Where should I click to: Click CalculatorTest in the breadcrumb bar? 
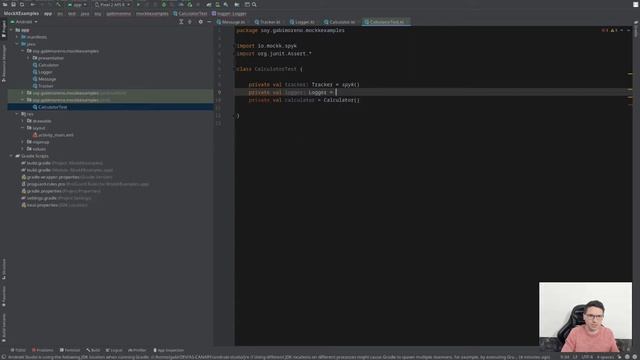190,13
